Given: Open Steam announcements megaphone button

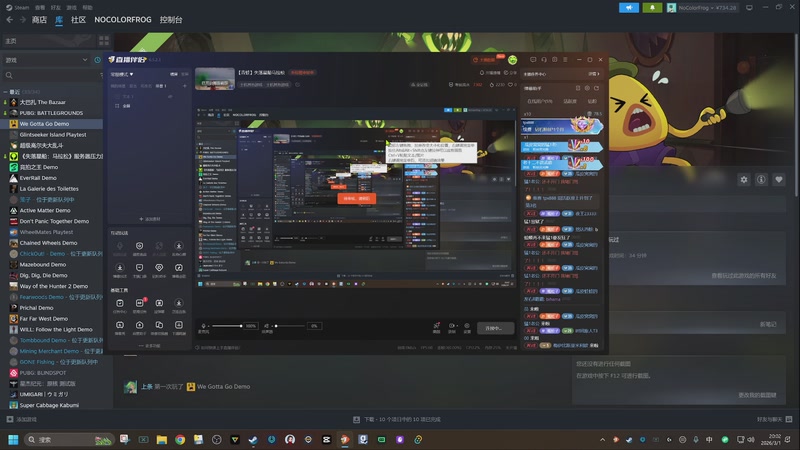Looking at the screenshot, I should coord(629,8).
